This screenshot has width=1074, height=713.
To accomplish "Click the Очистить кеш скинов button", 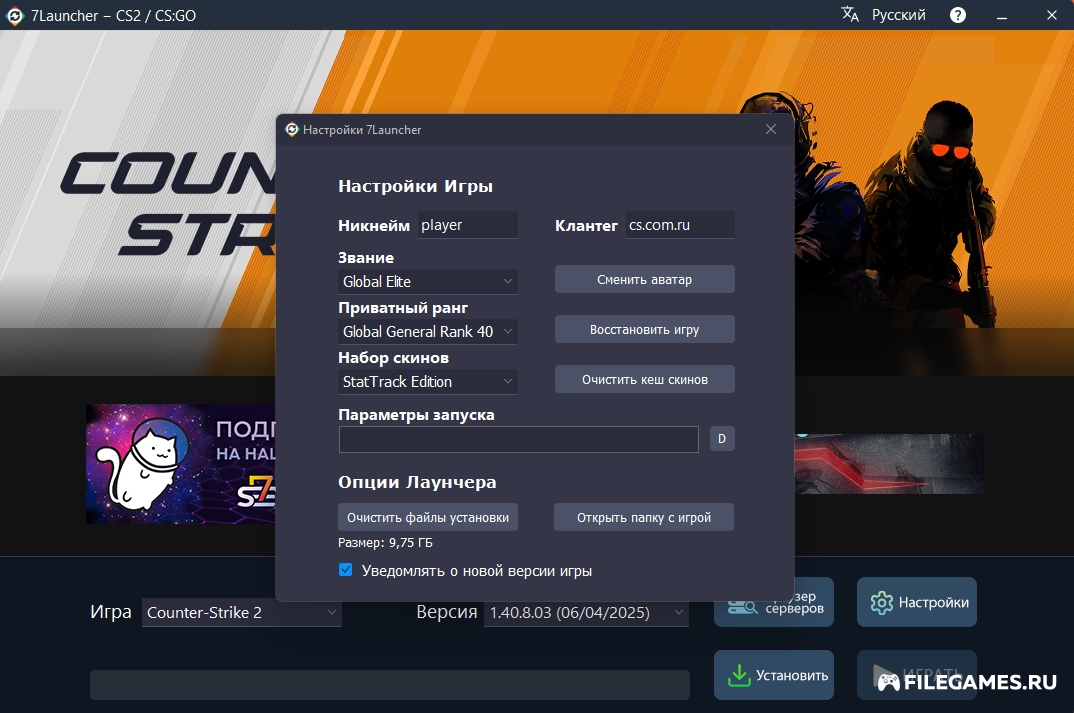I will (645, 379).
